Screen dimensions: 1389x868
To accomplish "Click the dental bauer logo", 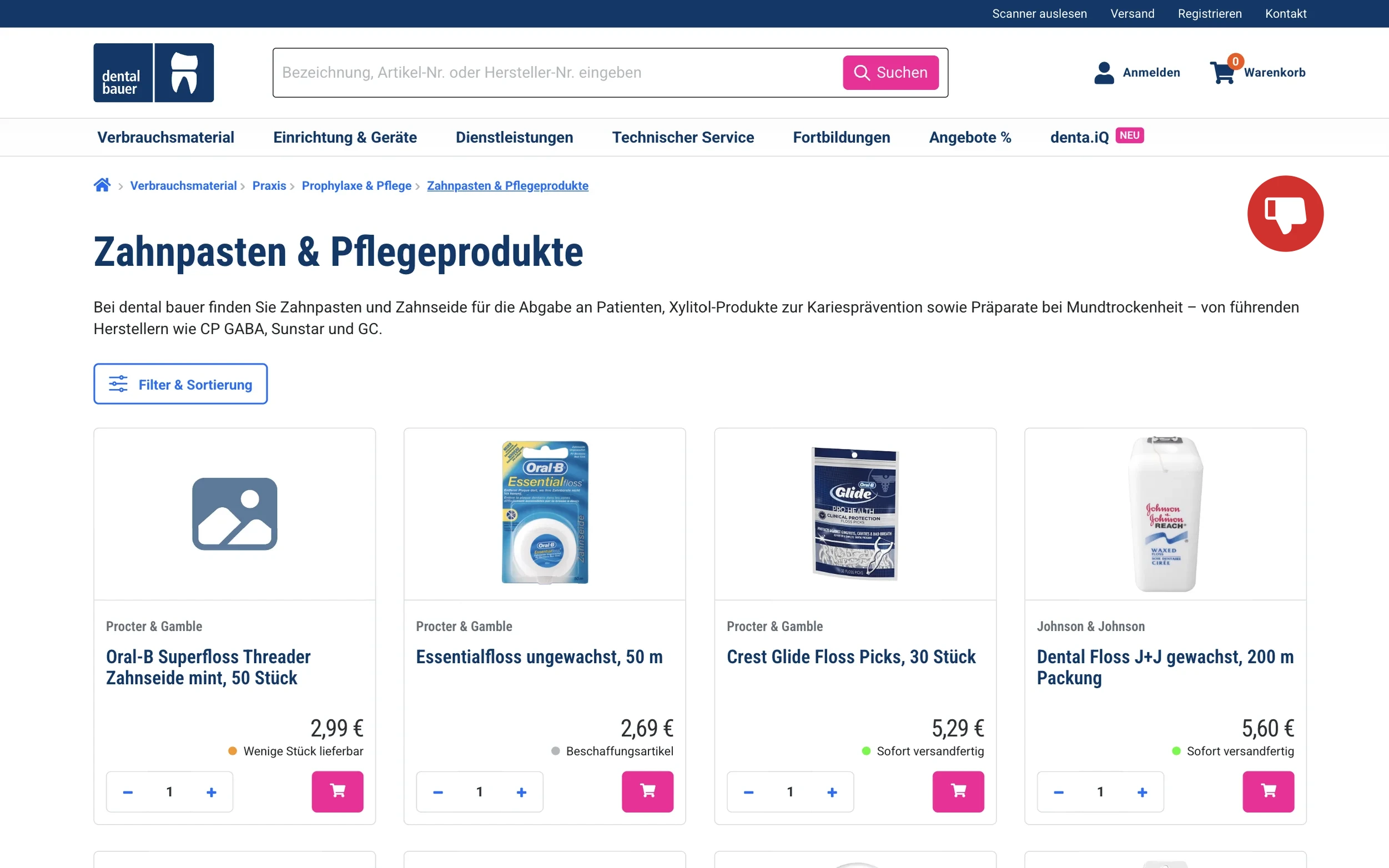I will [153, 72].
